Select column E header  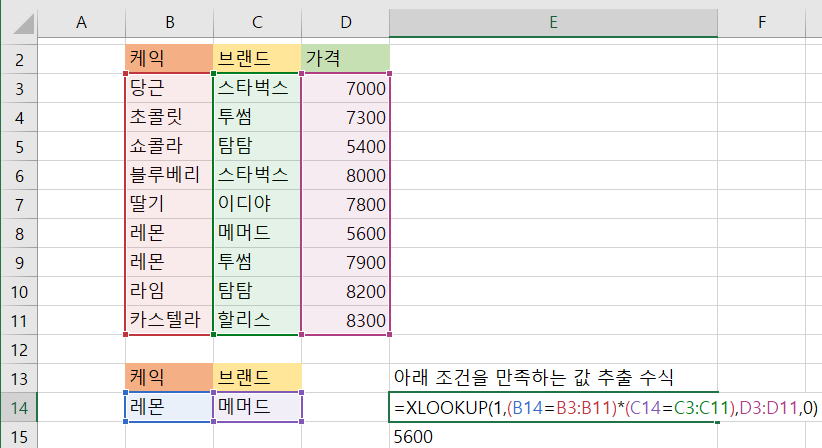click(x=553, y=23)
